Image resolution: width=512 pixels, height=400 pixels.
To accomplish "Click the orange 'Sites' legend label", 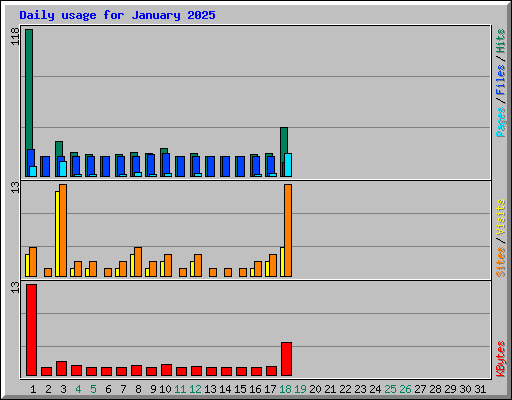I will 500,262.
